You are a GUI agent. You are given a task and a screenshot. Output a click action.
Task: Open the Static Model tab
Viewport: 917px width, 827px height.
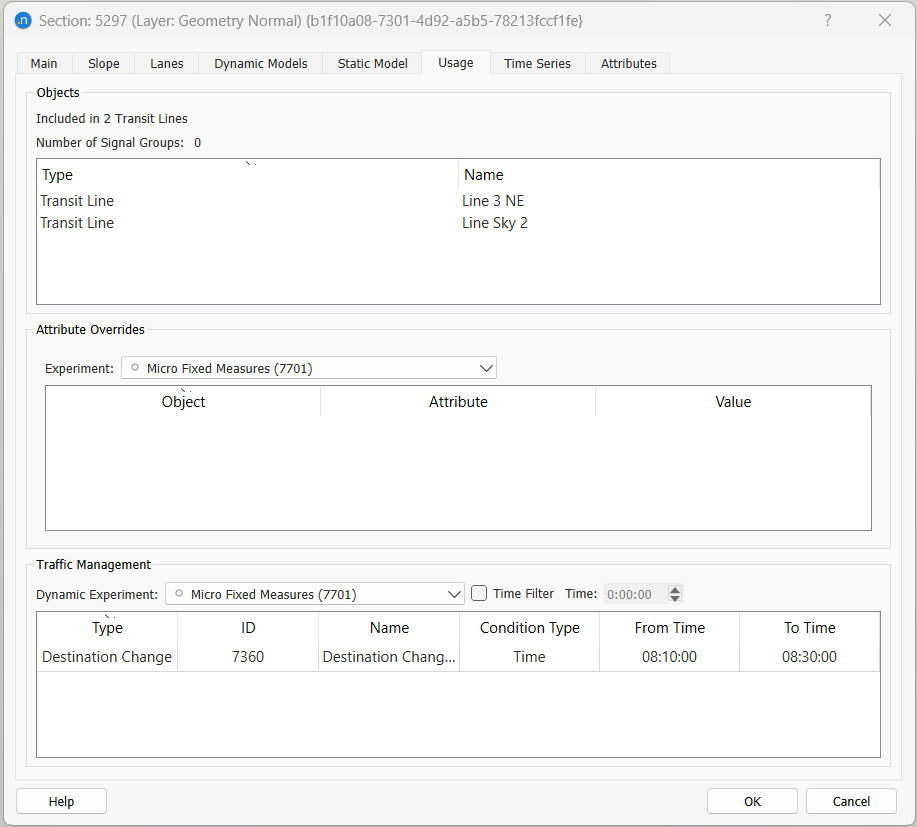pos(372,63)
